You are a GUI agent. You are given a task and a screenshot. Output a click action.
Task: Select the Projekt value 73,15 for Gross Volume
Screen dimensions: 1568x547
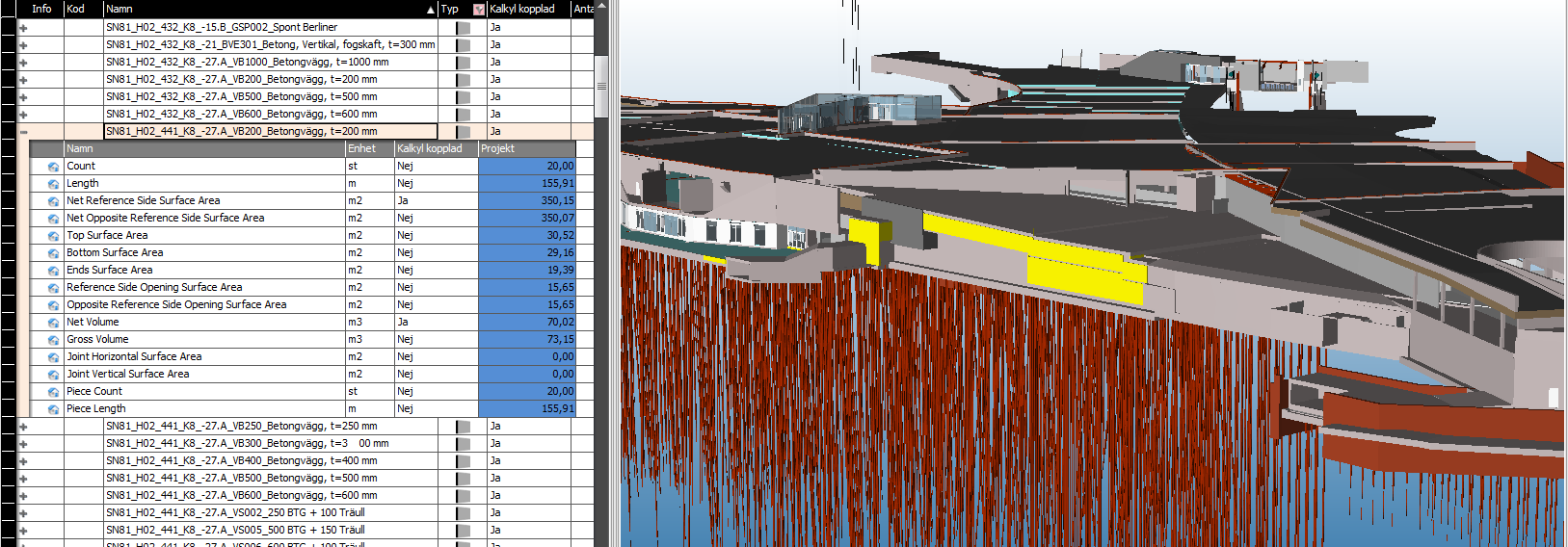click(526, 340)
